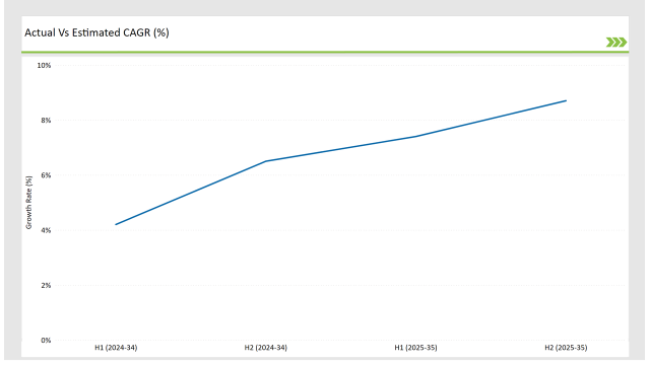This screenshot has height=365, width=650.
Task: Select the H2 (2025-35) axis label
Action: 566,348
